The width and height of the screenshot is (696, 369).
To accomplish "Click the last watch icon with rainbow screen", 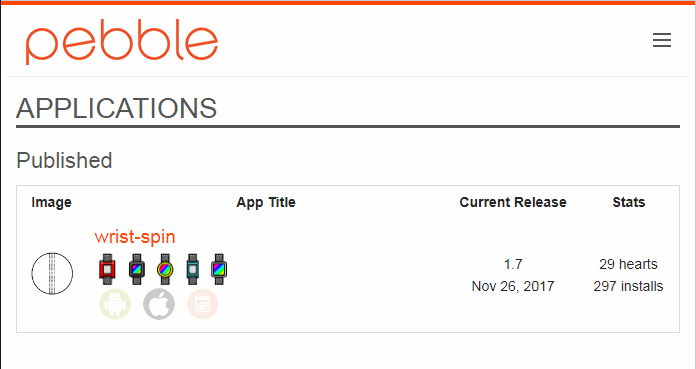I will click(219, 269).
